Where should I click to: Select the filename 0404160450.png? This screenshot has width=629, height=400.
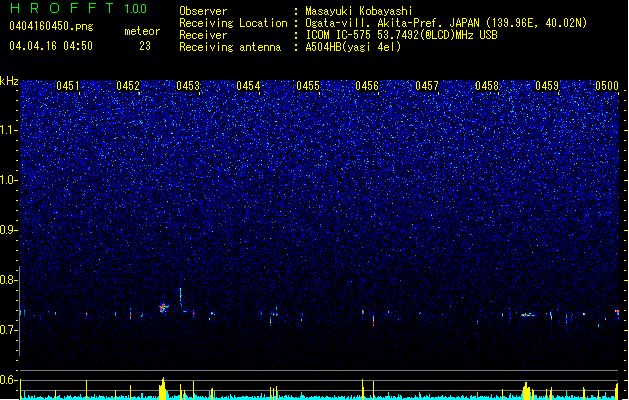pyautogui.click(x=51, y=26)
